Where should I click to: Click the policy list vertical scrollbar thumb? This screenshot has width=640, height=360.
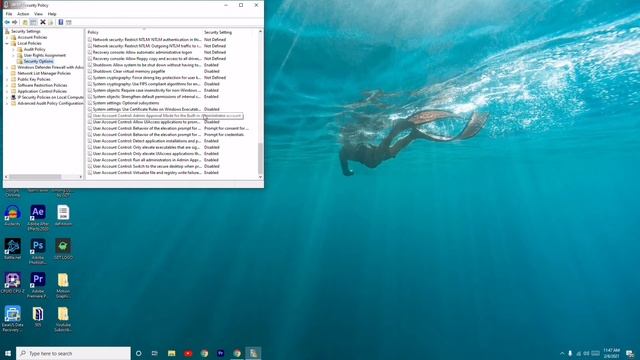tap(260, 158)
